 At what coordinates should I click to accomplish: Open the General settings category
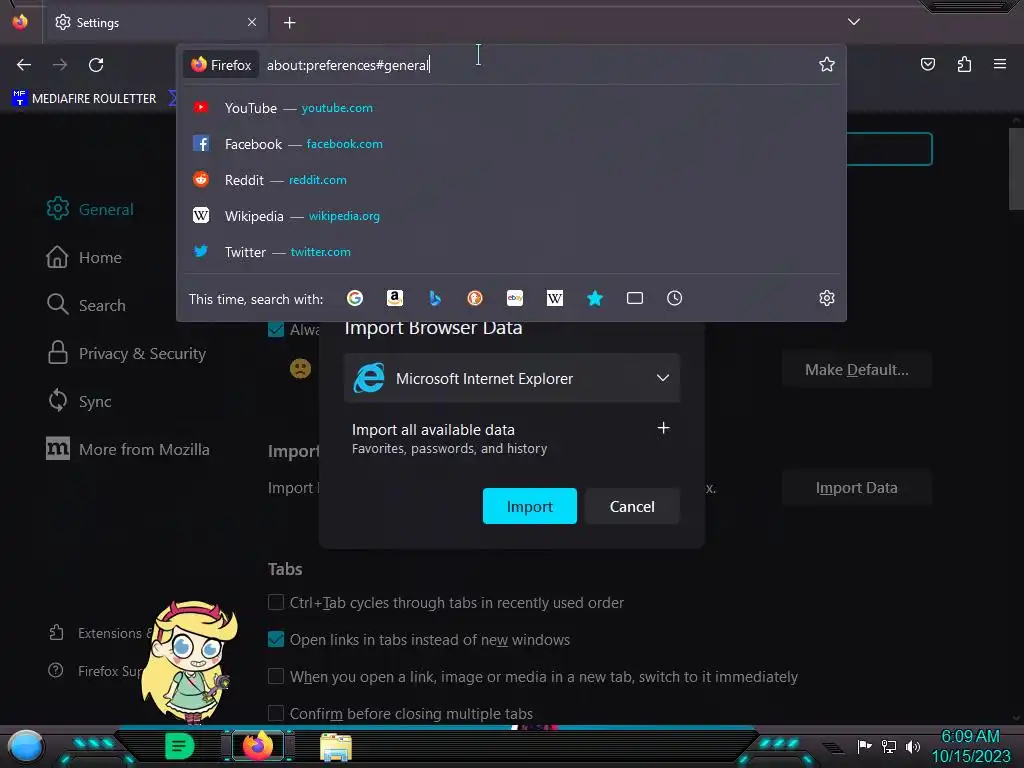tap(90, 209)
